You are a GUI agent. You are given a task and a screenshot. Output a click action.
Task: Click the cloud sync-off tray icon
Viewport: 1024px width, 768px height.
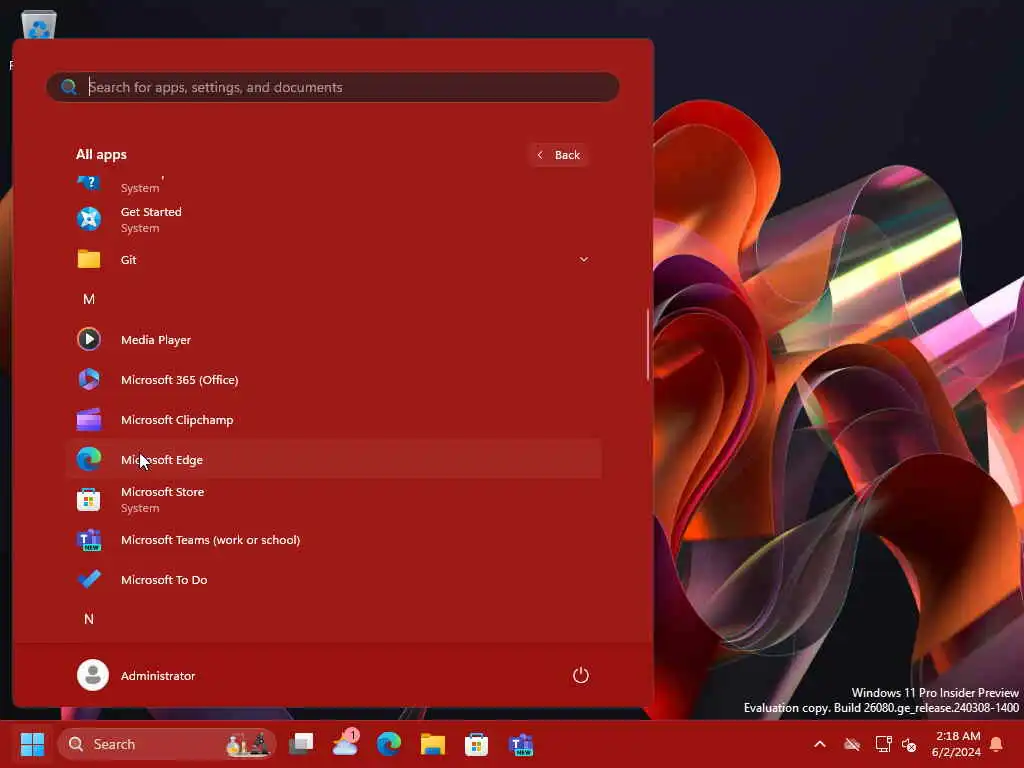tap(852, 744)
